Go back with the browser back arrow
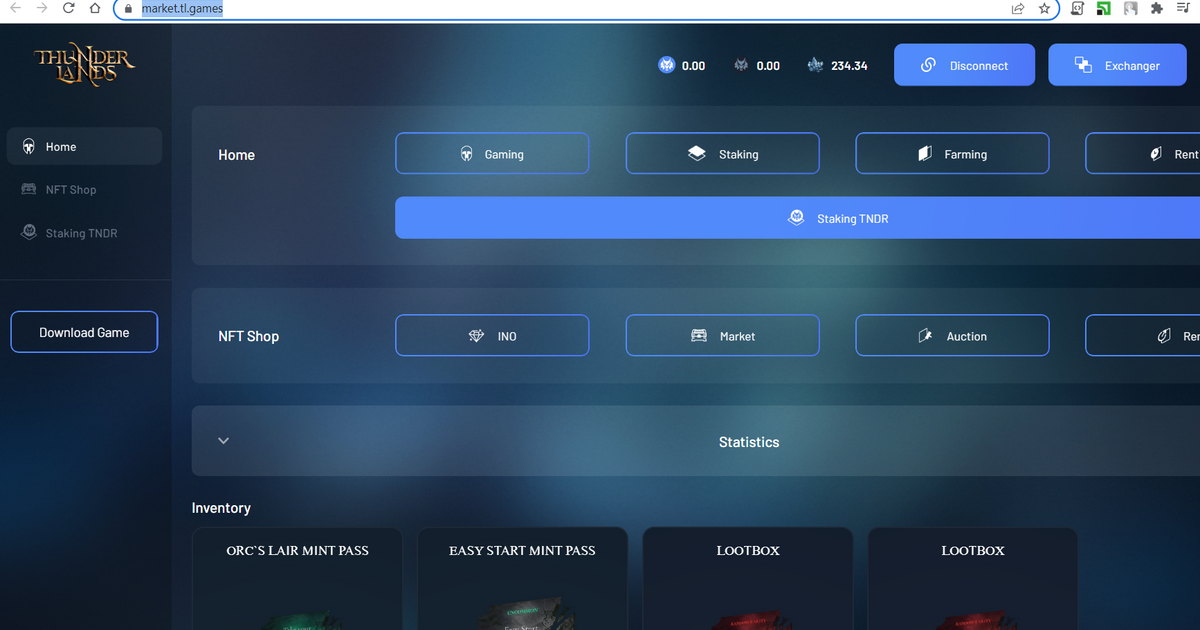 tap(15, 8)
